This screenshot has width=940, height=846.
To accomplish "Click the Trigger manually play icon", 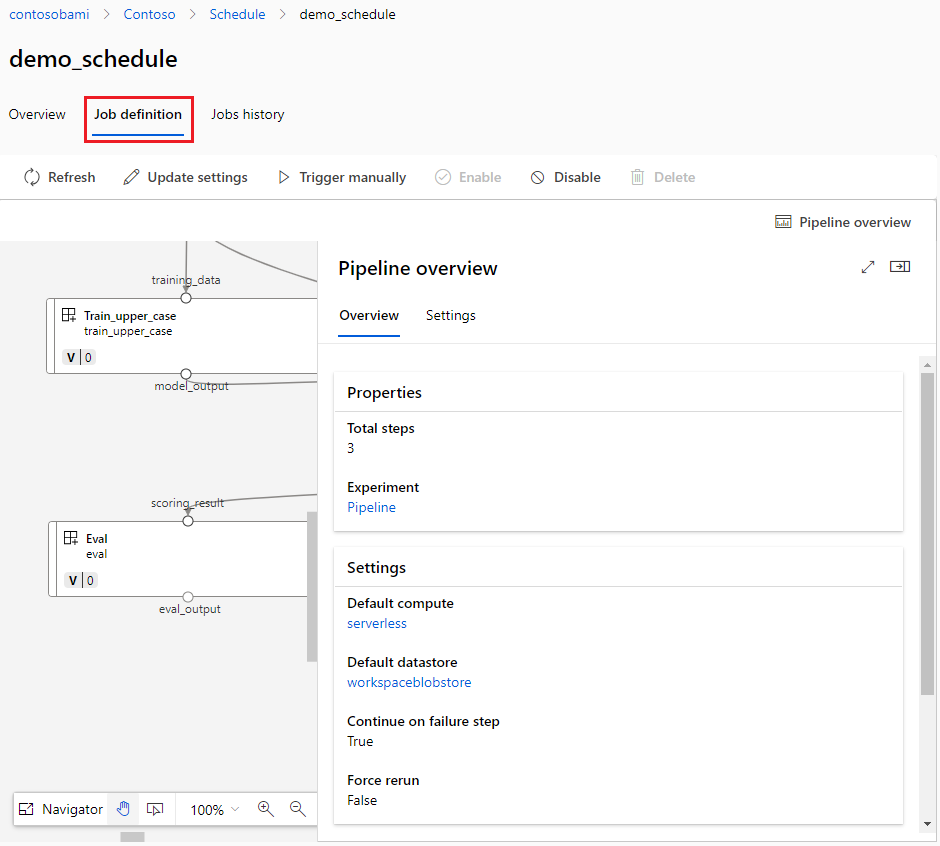I will coord(284,177).
